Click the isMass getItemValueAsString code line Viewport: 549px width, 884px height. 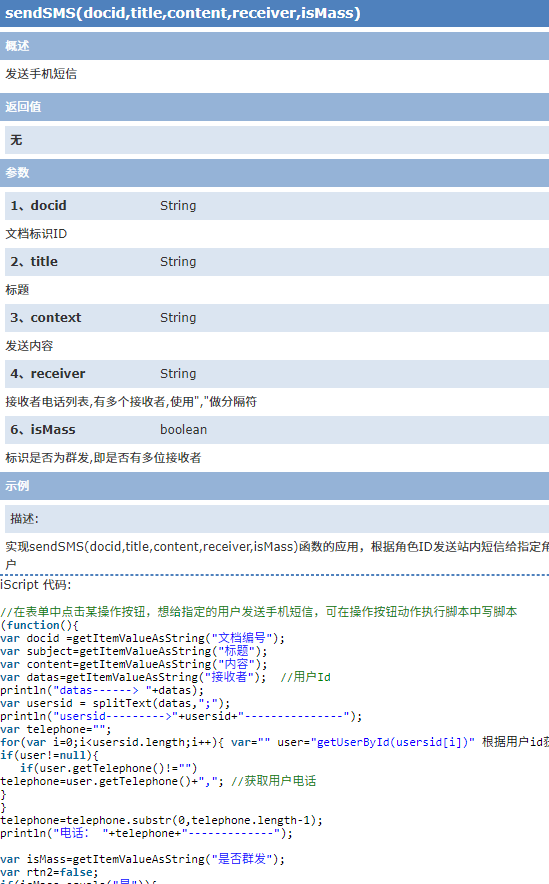tap(143, 859)
